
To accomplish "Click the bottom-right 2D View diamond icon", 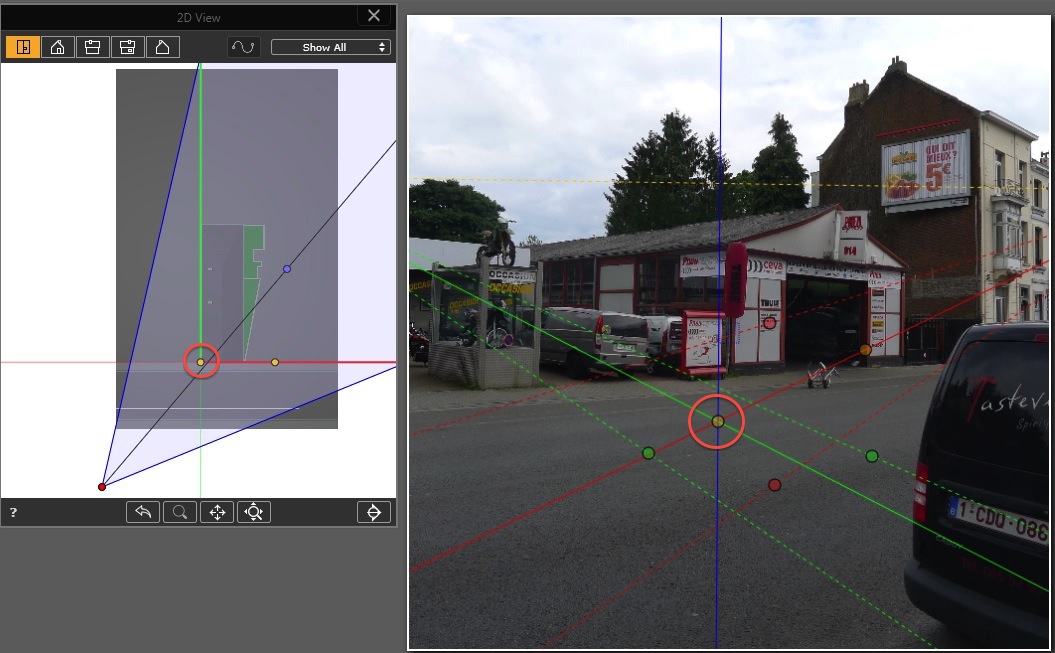I will [373, 512].
